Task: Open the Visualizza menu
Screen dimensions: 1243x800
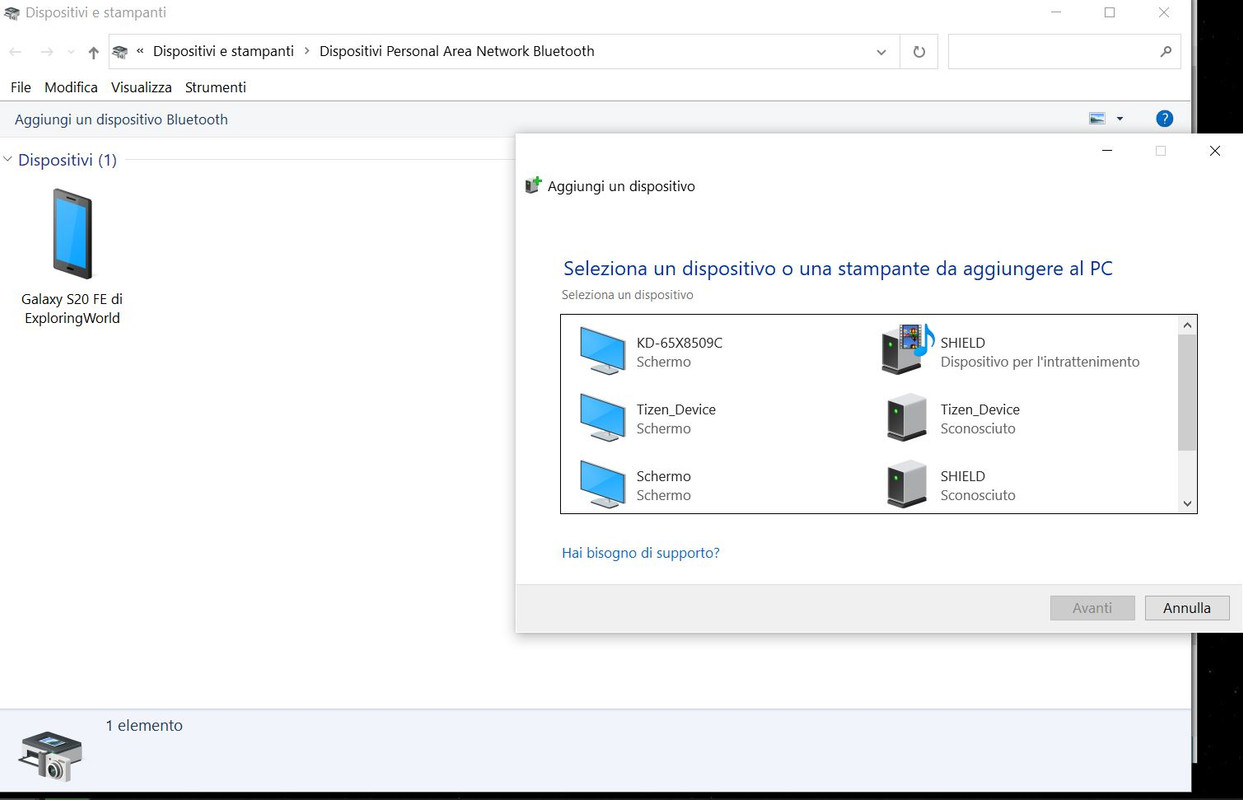Action: tap(141, 87)
